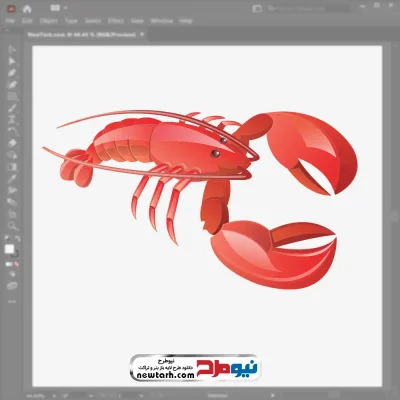Select the Pen tool
This screenshot has width=400, height=400.
click(12, 73)
